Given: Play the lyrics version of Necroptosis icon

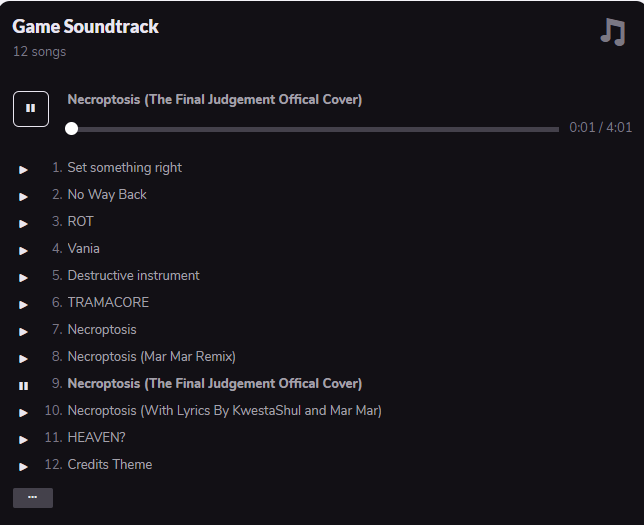Looking at the screenshot, I should click(23, 412).
